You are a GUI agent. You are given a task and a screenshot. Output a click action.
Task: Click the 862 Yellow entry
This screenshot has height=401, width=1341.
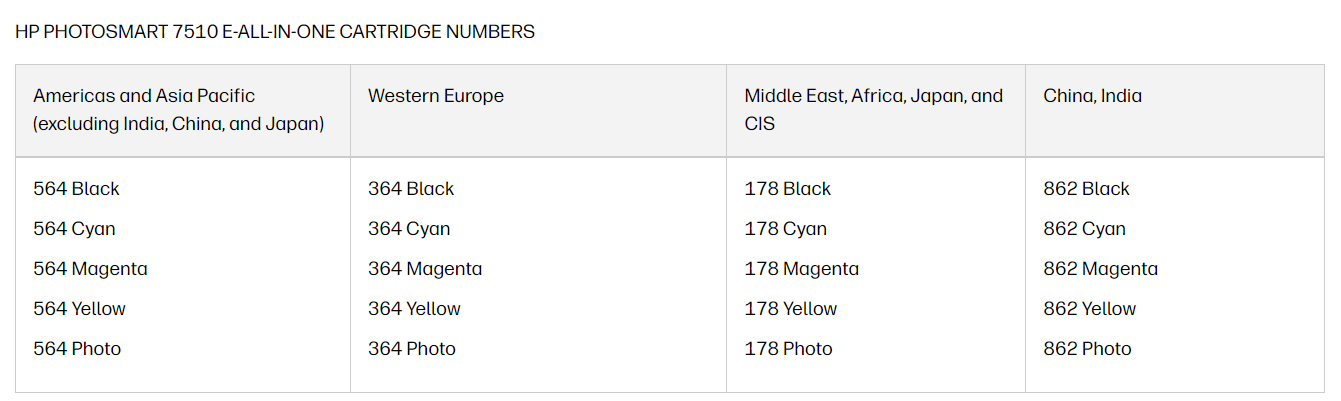click(1089, 309)
